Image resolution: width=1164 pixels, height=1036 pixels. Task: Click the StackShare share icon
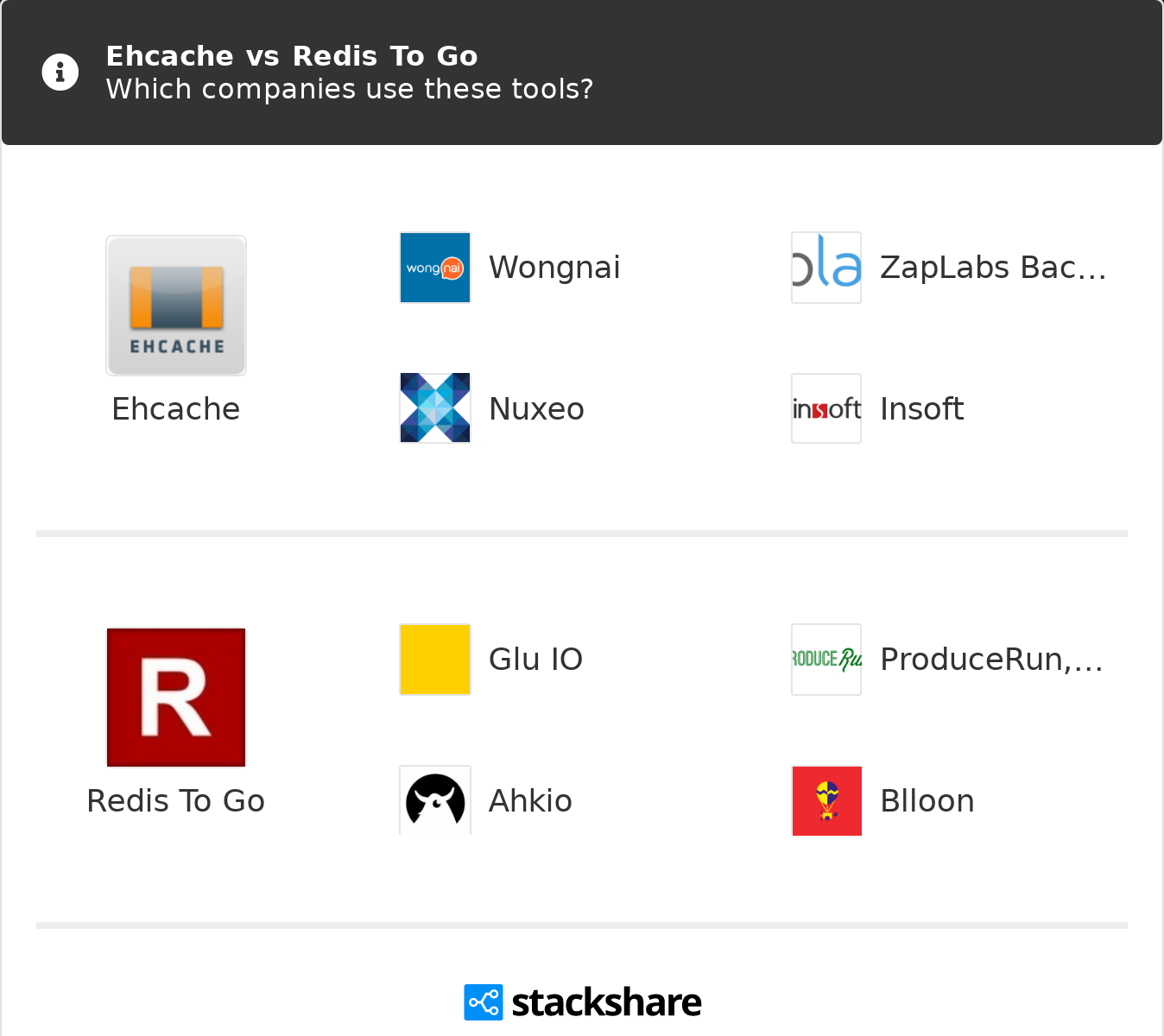[x=483, y=1002]
